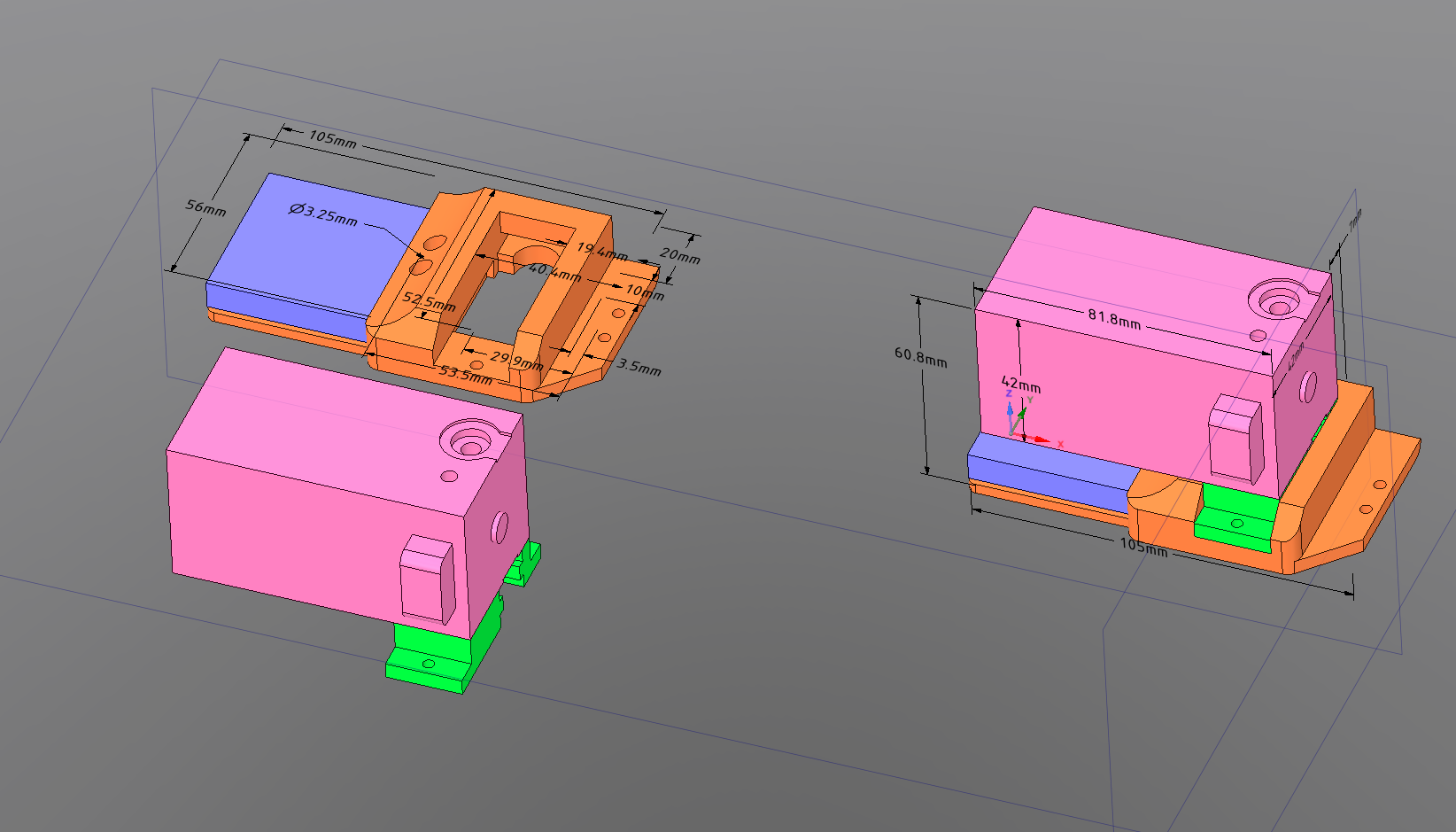Select the round hole on the assembled pink box end face
Image resolution: width=1456 pixels, height=832 pixels.
pos(1308,386)
